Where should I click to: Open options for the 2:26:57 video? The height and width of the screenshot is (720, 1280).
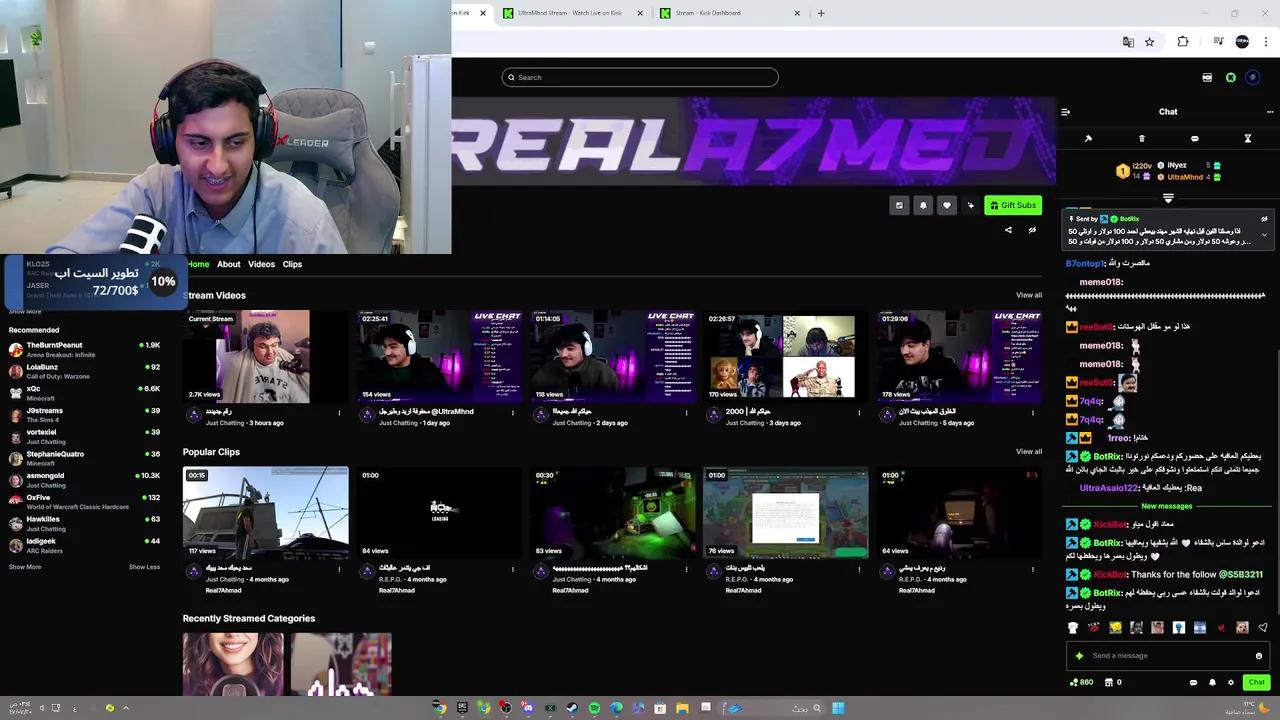pyautogui.click(x=859, y=413)
